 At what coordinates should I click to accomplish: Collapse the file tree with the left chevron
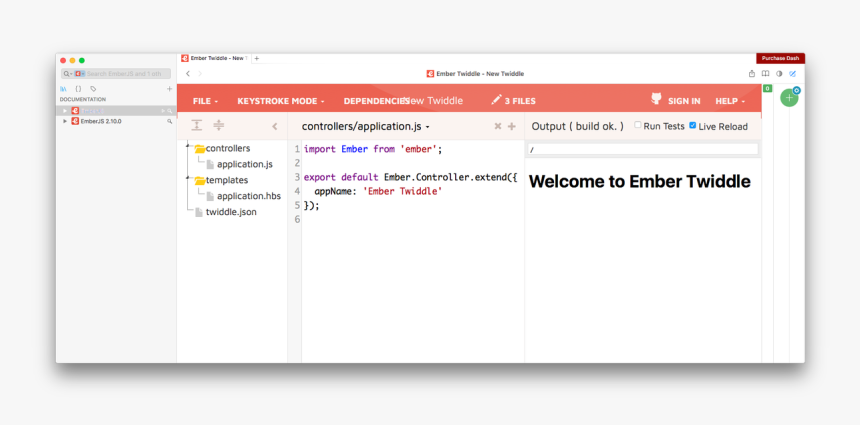[275, 127]
